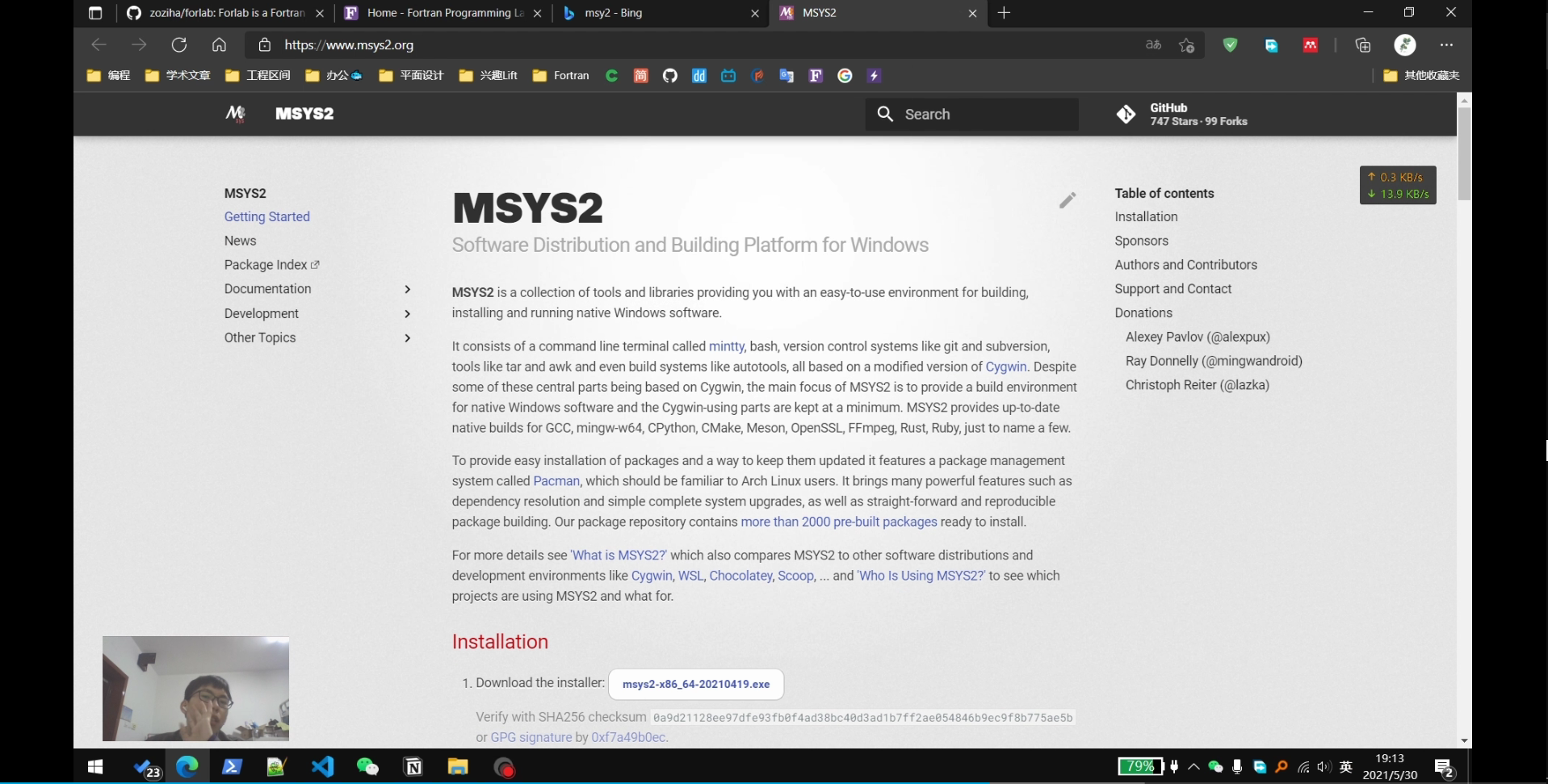Jump to Sponsors in table of contents
This screenshot has height=784, width=1548.
[1141, 241]
